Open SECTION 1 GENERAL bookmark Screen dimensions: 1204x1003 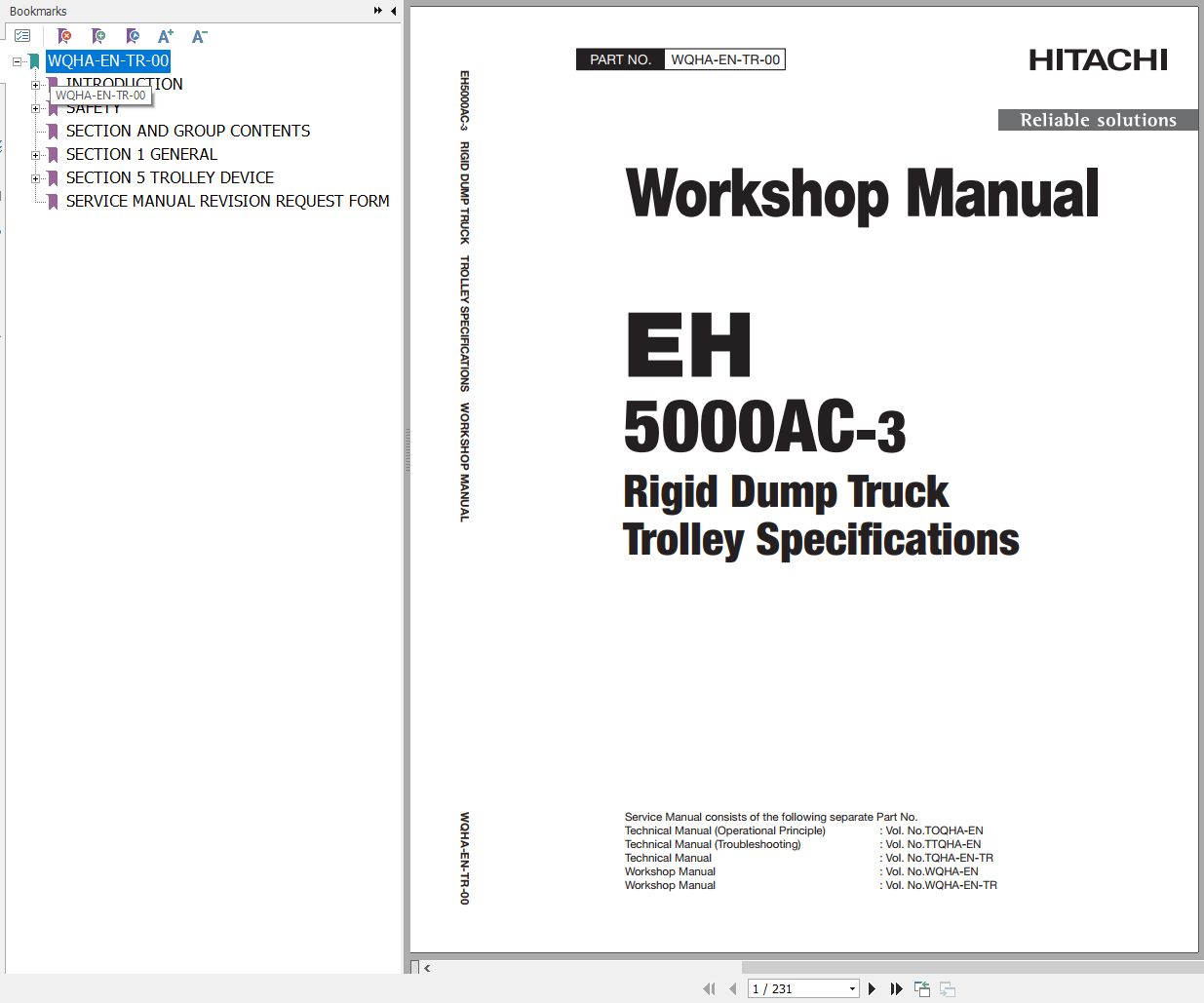point(141,154)
